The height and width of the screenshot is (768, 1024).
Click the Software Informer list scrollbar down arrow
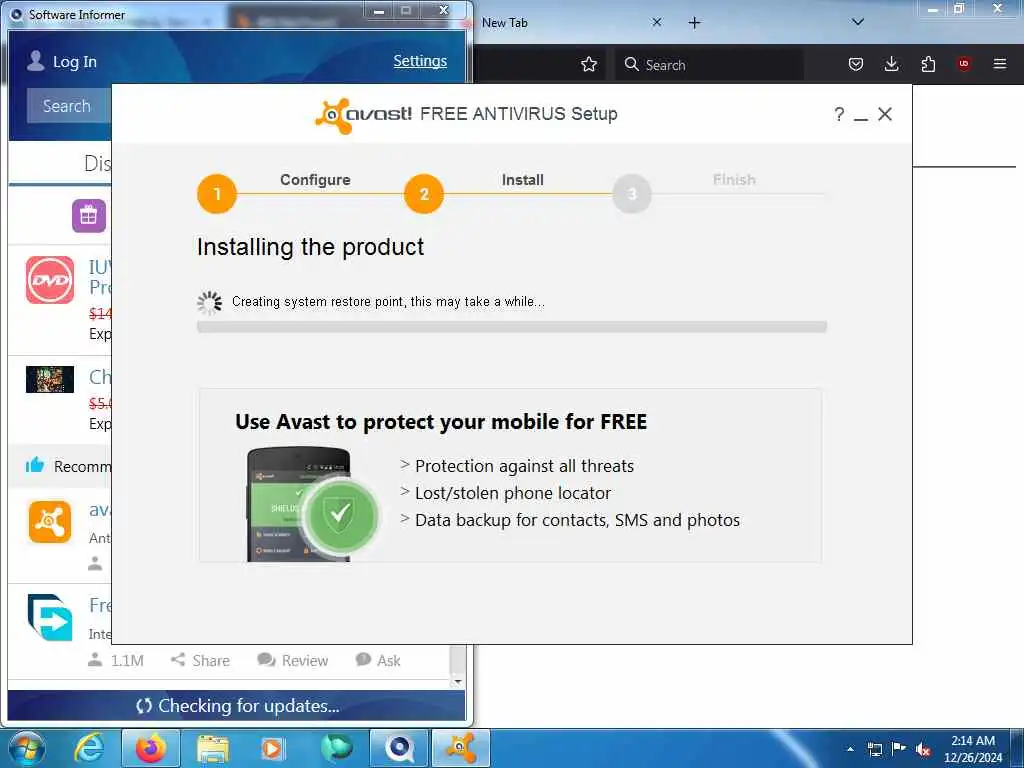[x=458, y=682]
